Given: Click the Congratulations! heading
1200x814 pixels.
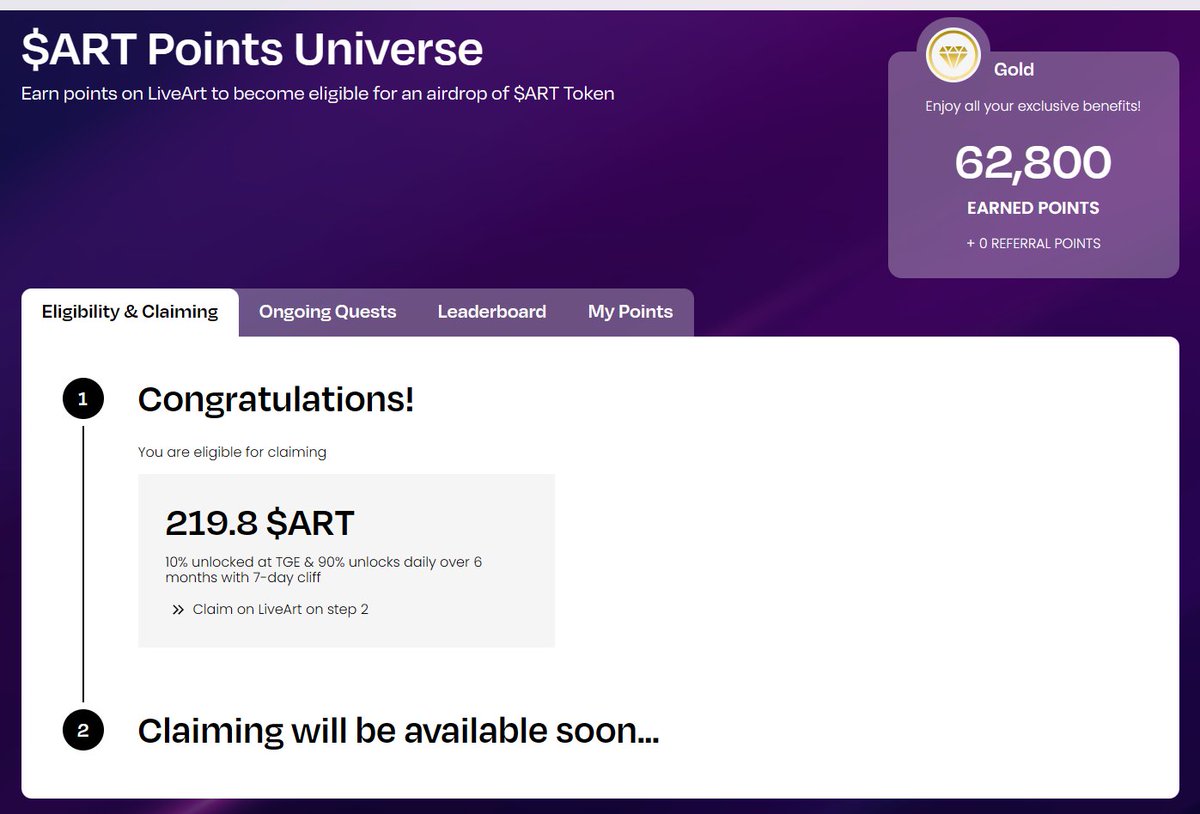Looking at the screenshot, I should coord(276,400).
